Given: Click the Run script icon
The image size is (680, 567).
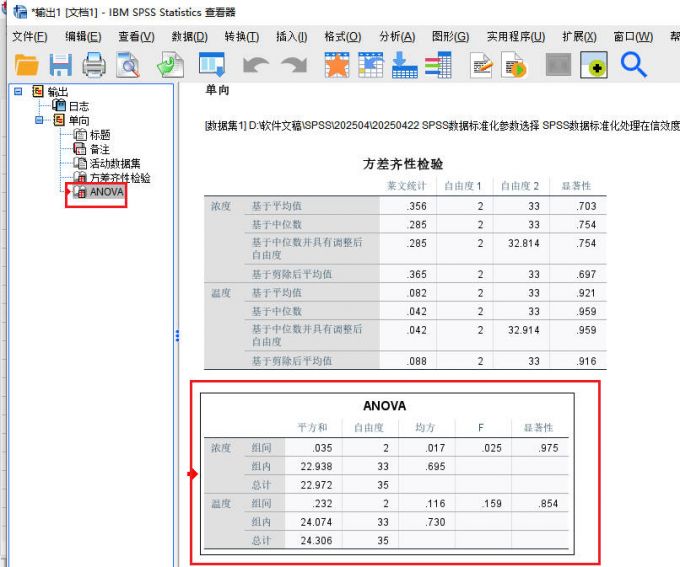Looking at the screenshot, I should point(514,65).
